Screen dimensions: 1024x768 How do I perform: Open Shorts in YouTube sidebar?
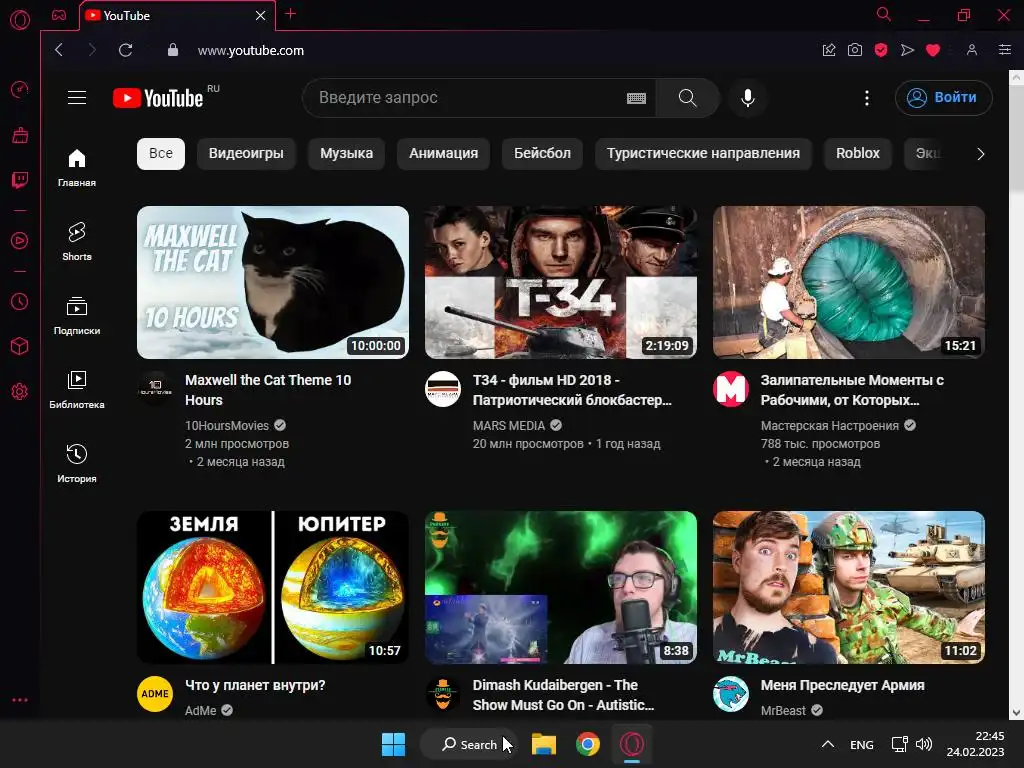(77, 242)
